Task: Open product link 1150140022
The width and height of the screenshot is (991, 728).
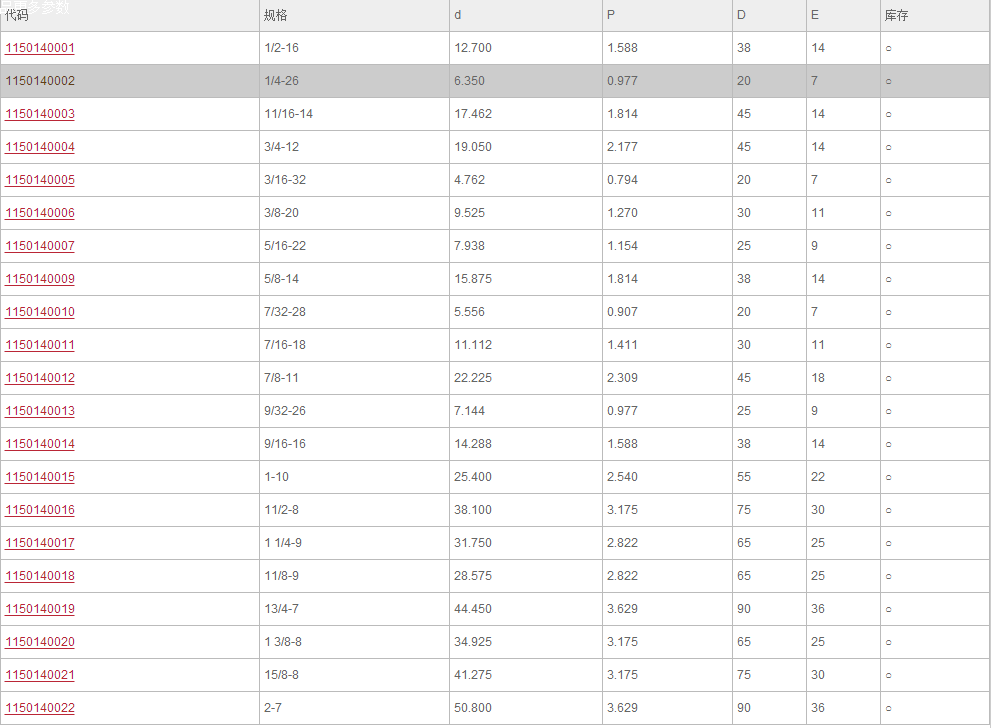Action: tap(40, 708)
